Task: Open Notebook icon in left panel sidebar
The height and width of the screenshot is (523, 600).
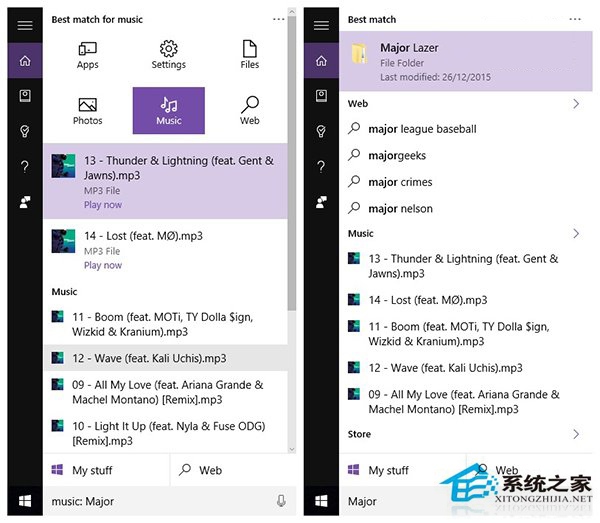Action: (25, 96)
